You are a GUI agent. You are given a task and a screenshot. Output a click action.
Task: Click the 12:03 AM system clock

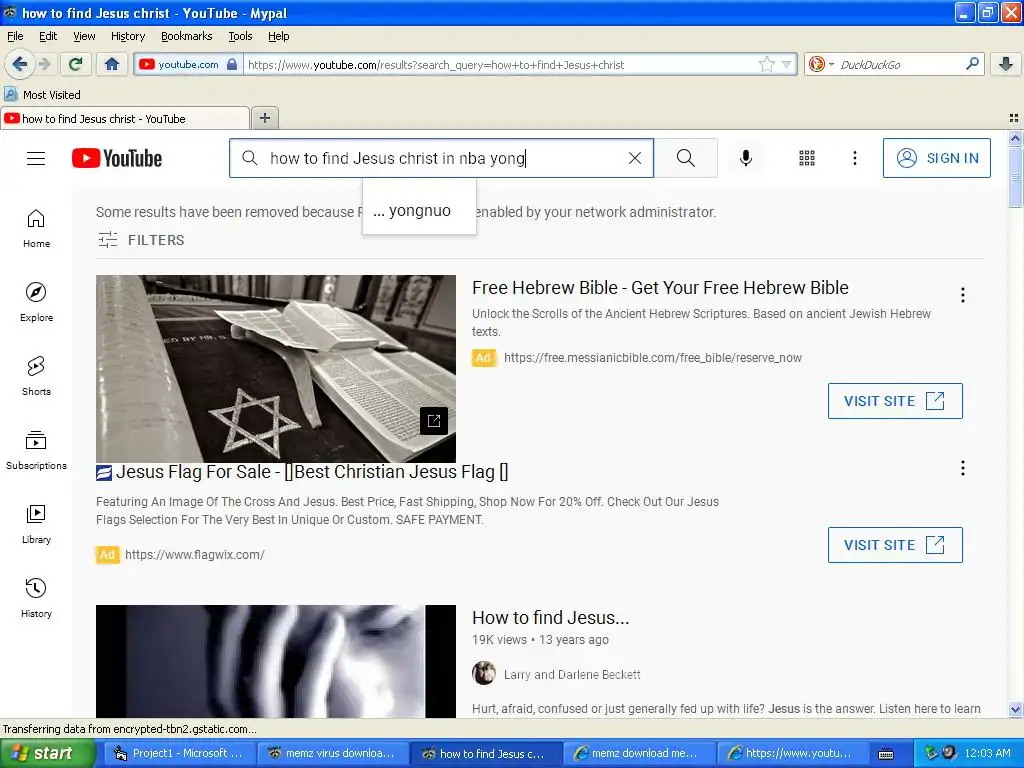click(987, 753)
